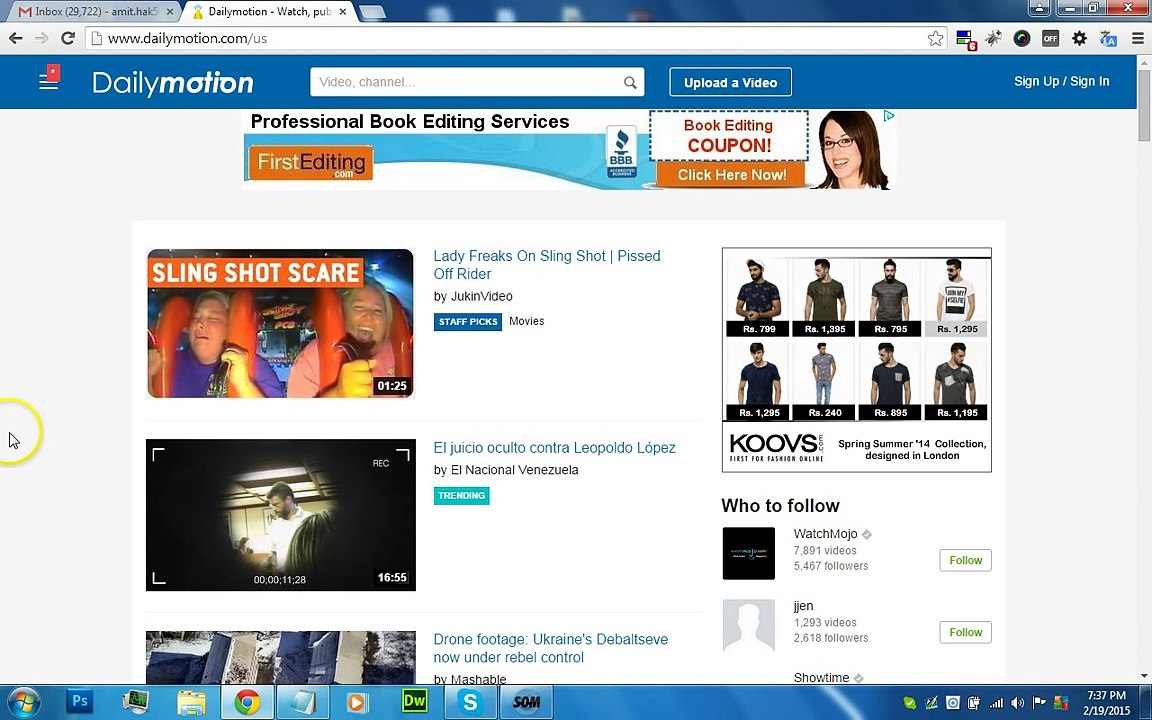The height and width of the screenshot is (720, 1152).
Task: Click WatchMojo channel name
Action: coord(825,534)
